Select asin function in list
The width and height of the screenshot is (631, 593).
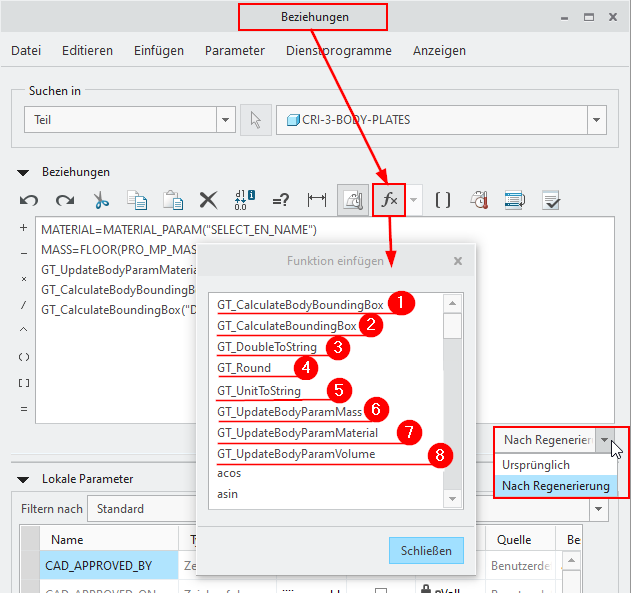pyautogui.click(x=227, y=494)
